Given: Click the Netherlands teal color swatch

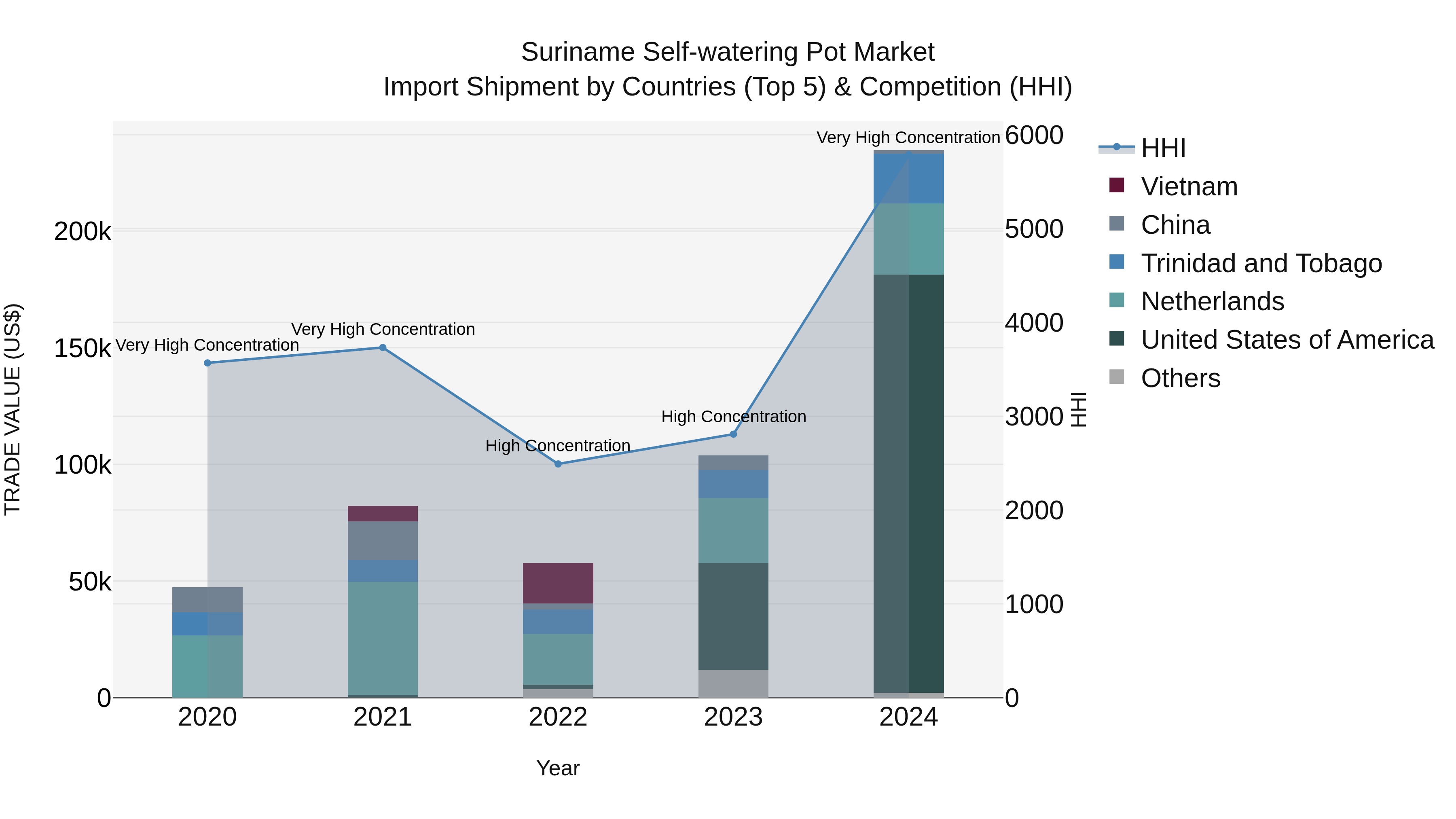Looking at the screenshot, I should coord(1117,300).
